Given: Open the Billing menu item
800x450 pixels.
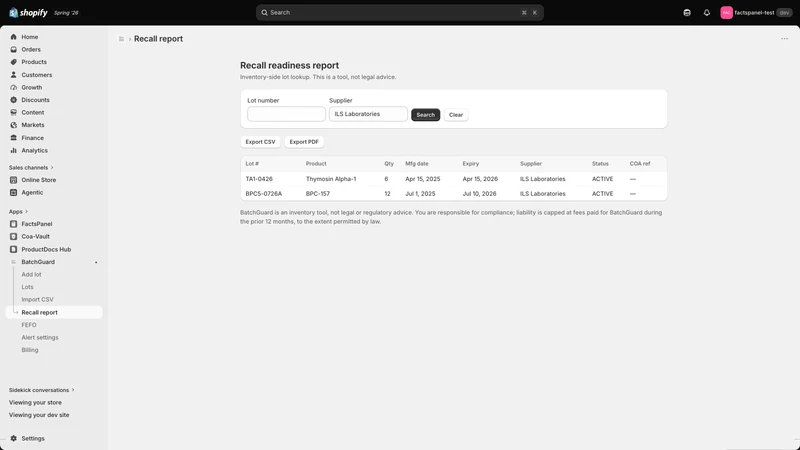Looking at the screenshot, I should point(30,350).
